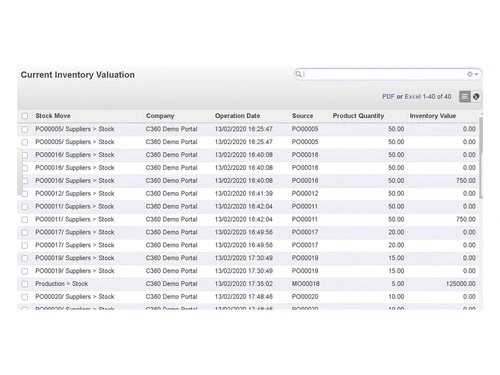The width and height of the screenshot is (500, 375).
Task: Export list via Excel link
Action: tap(413, 97)
